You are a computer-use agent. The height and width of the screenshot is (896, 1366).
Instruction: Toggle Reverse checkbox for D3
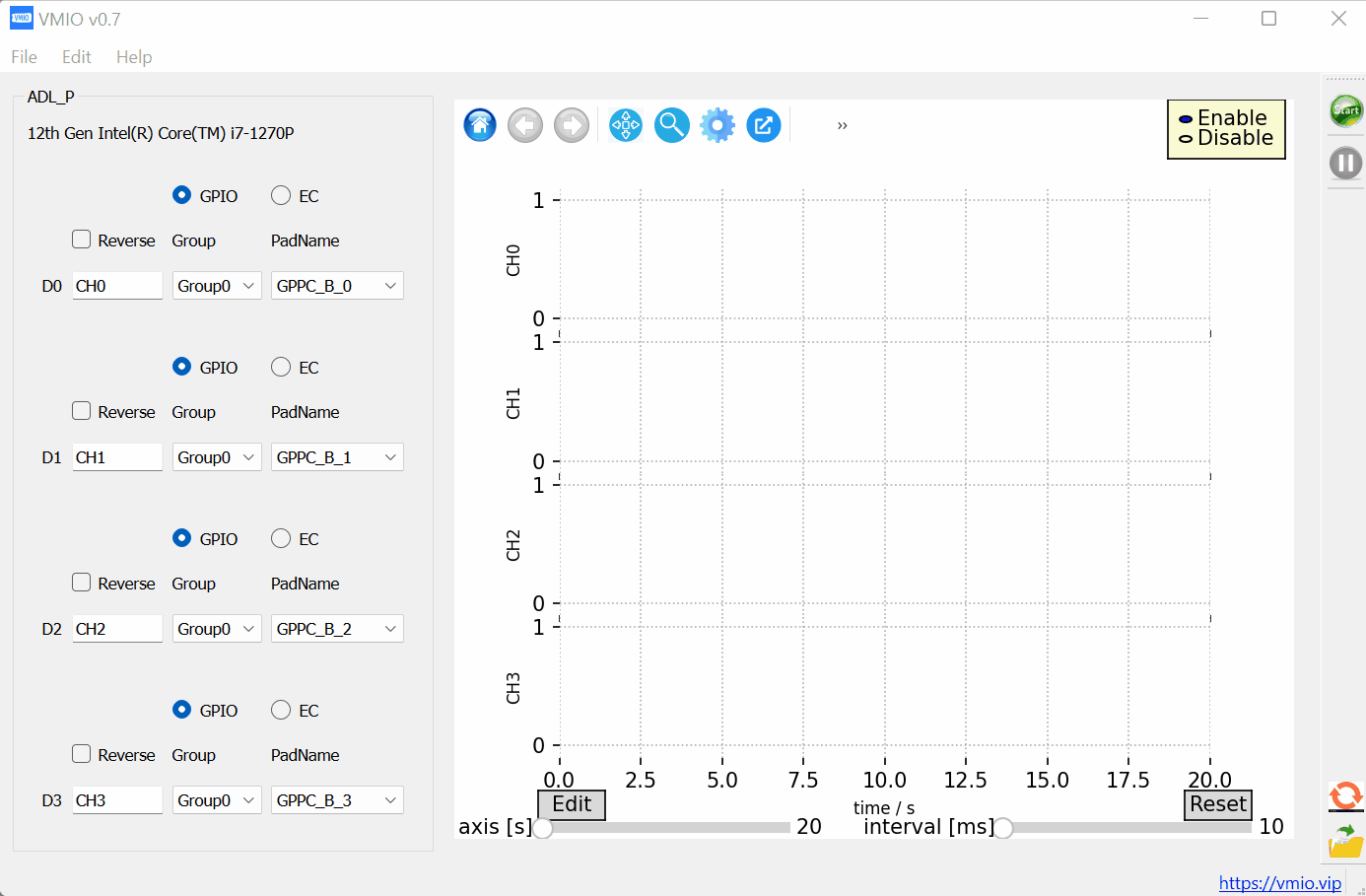(82, 754)
